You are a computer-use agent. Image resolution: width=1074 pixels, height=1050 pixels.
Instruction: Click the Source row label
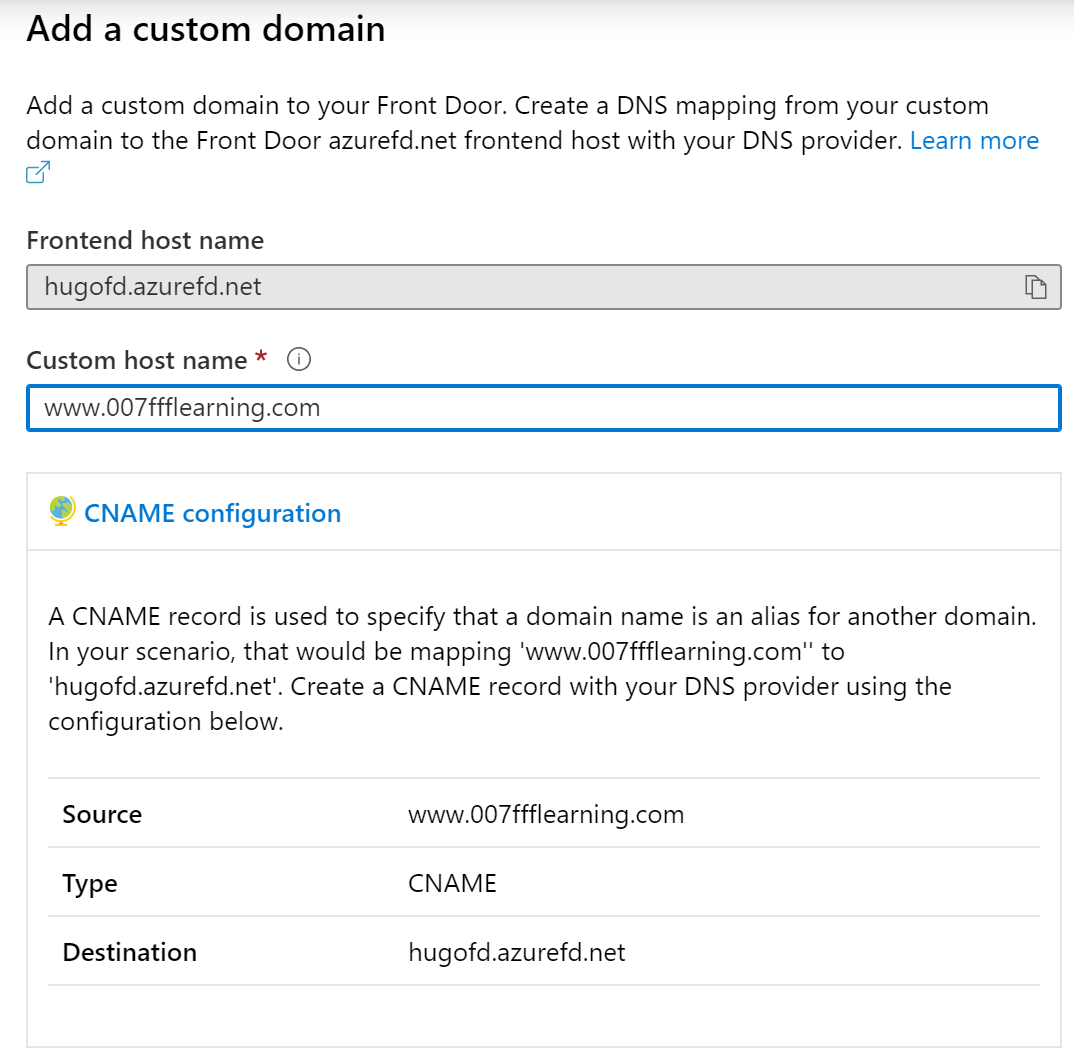click(102, 814)
